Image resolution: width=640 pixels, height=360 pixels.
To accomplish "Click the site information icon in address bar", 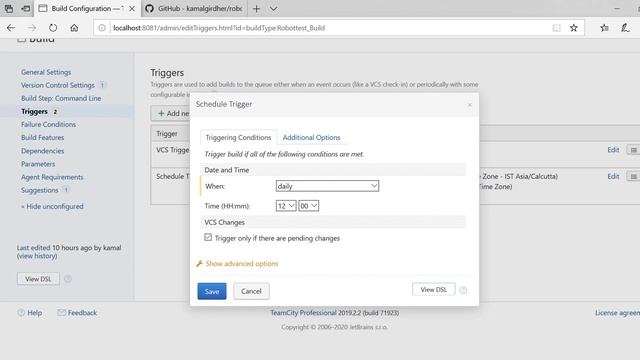I will 102,28.
